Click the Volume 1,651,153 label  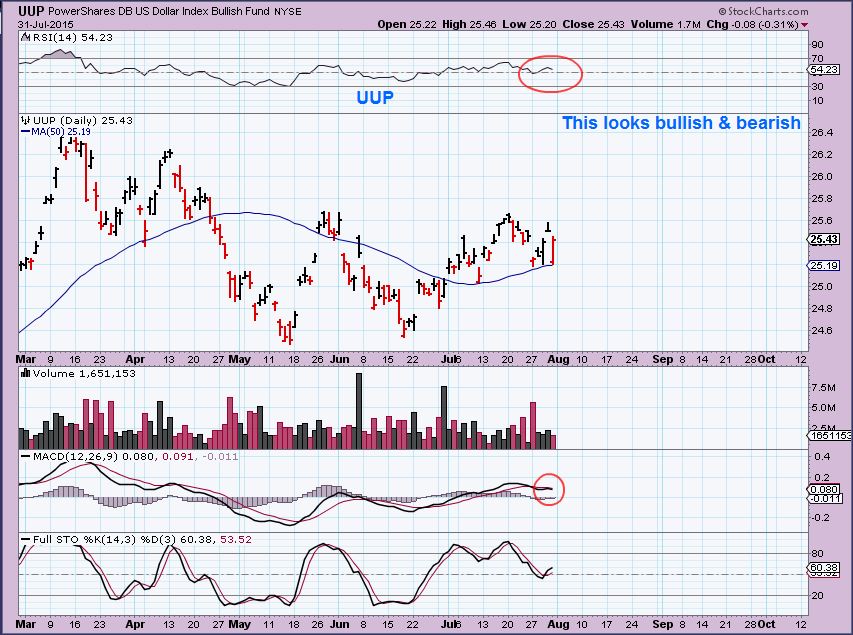84,373
